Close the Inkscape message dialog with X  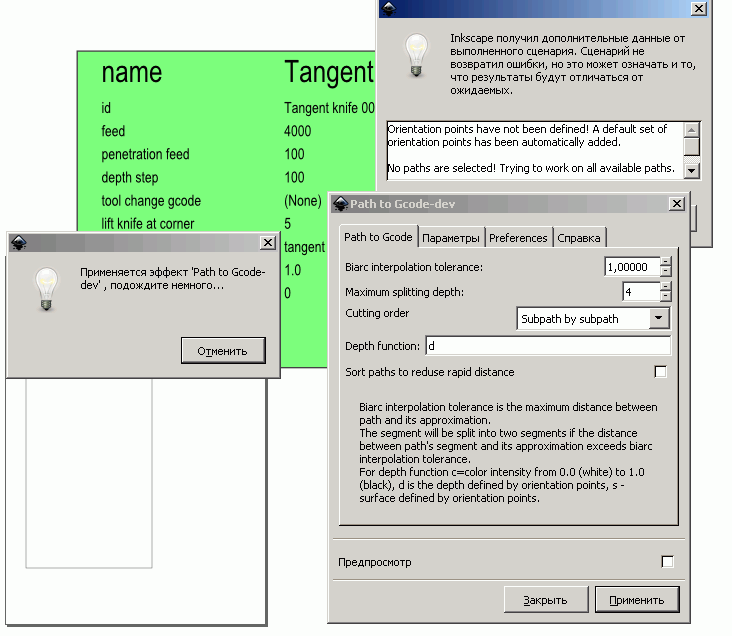pyautogui.click(x=698, y=8)
